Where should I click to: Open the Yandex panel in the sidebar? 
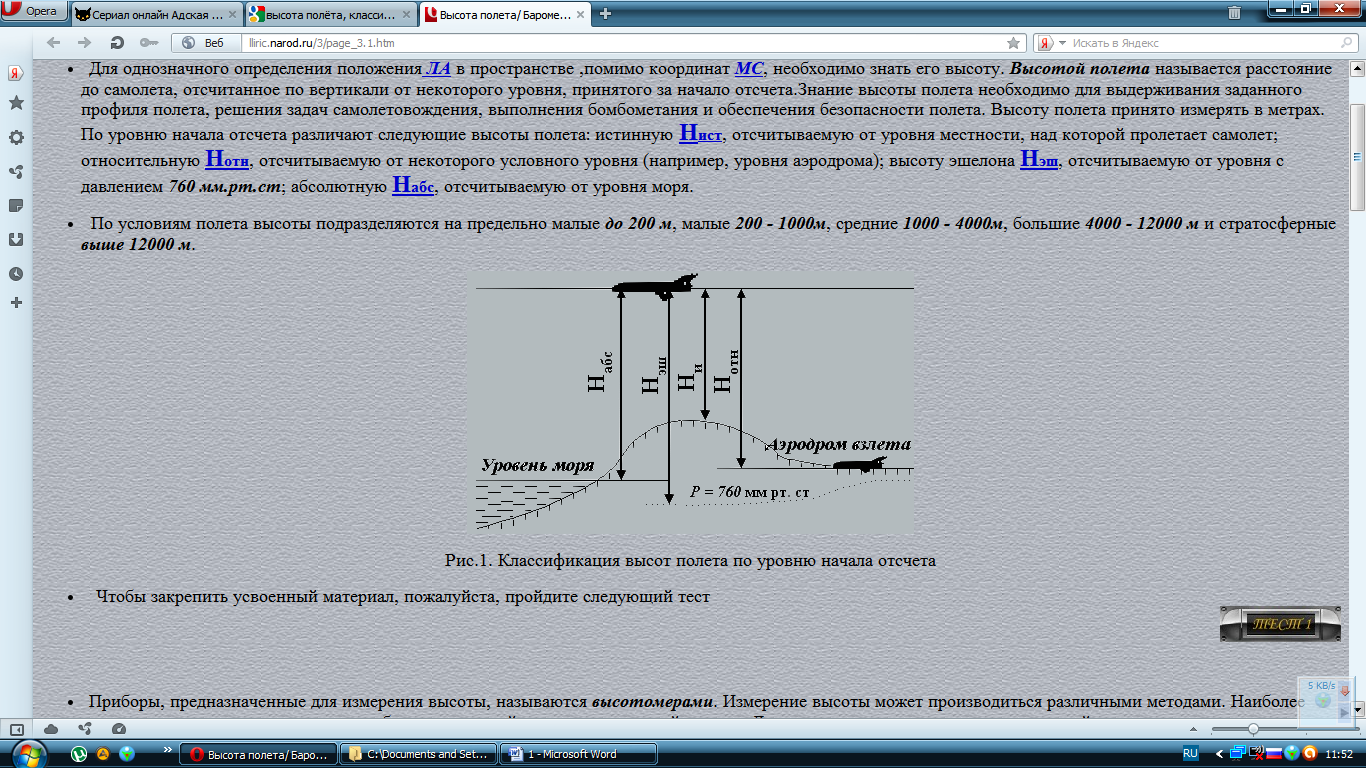click(x=16, y=74)
